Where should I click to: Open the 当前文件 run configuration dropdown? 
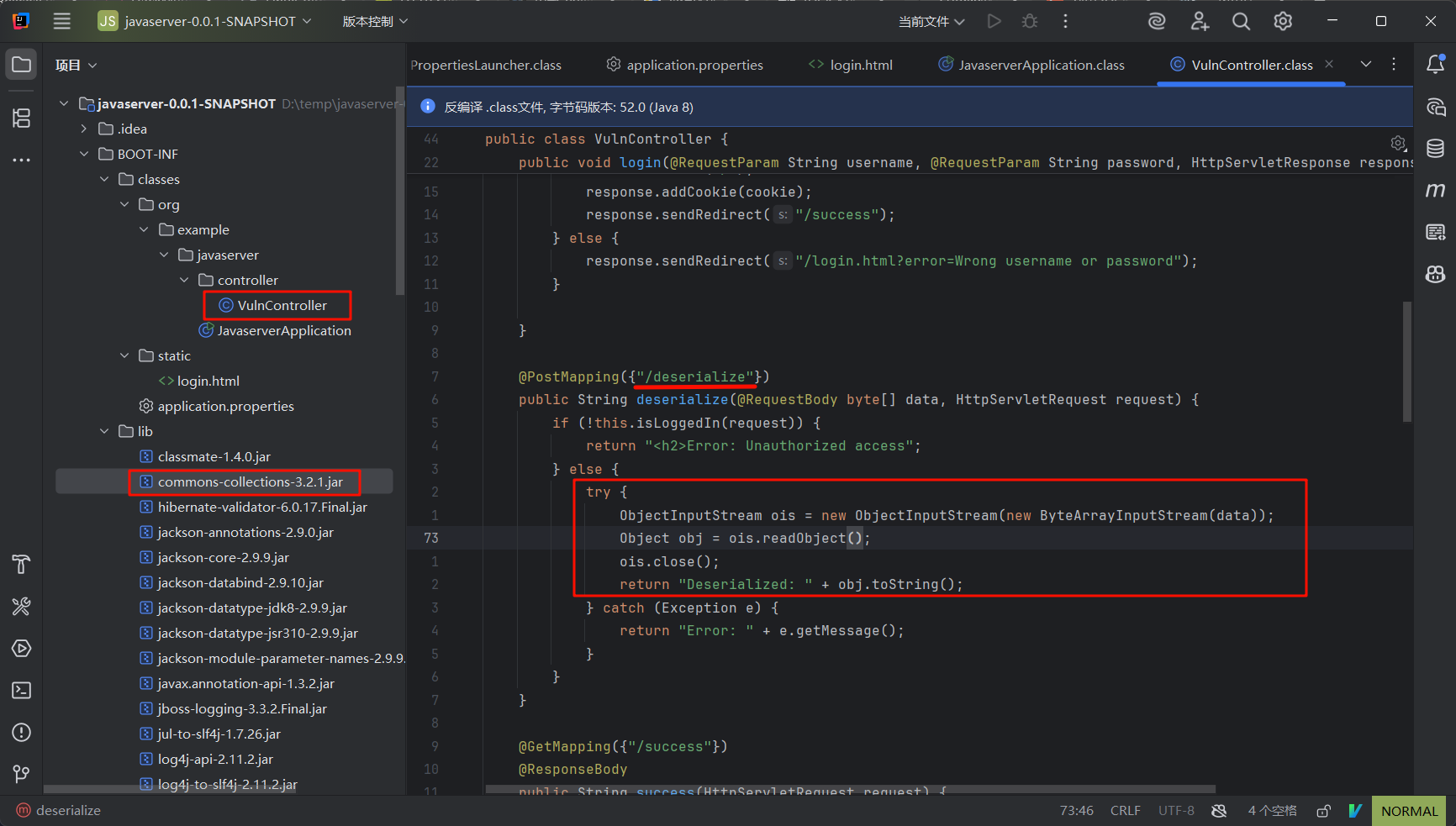(931, 22)
